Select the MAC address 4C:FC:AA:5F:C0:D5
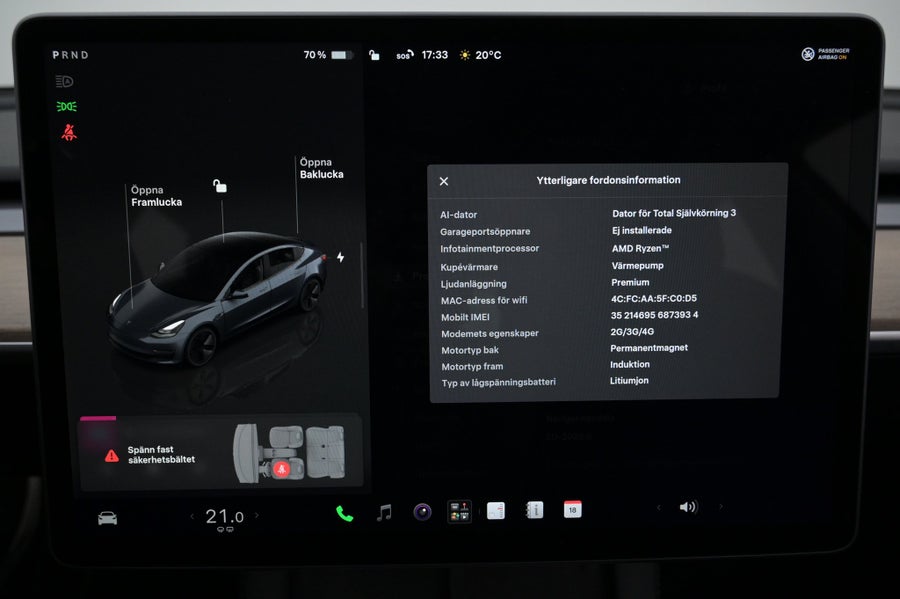 (654, 298)
